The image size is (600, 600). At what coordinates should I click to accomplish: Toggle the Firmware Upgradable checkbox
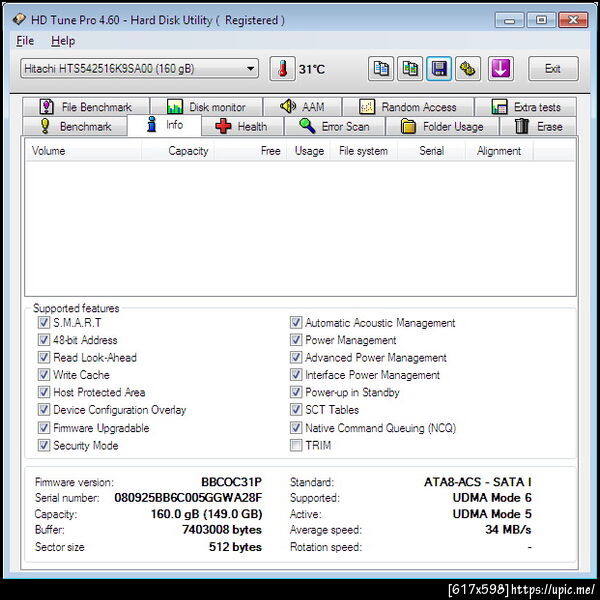(44, 428)
